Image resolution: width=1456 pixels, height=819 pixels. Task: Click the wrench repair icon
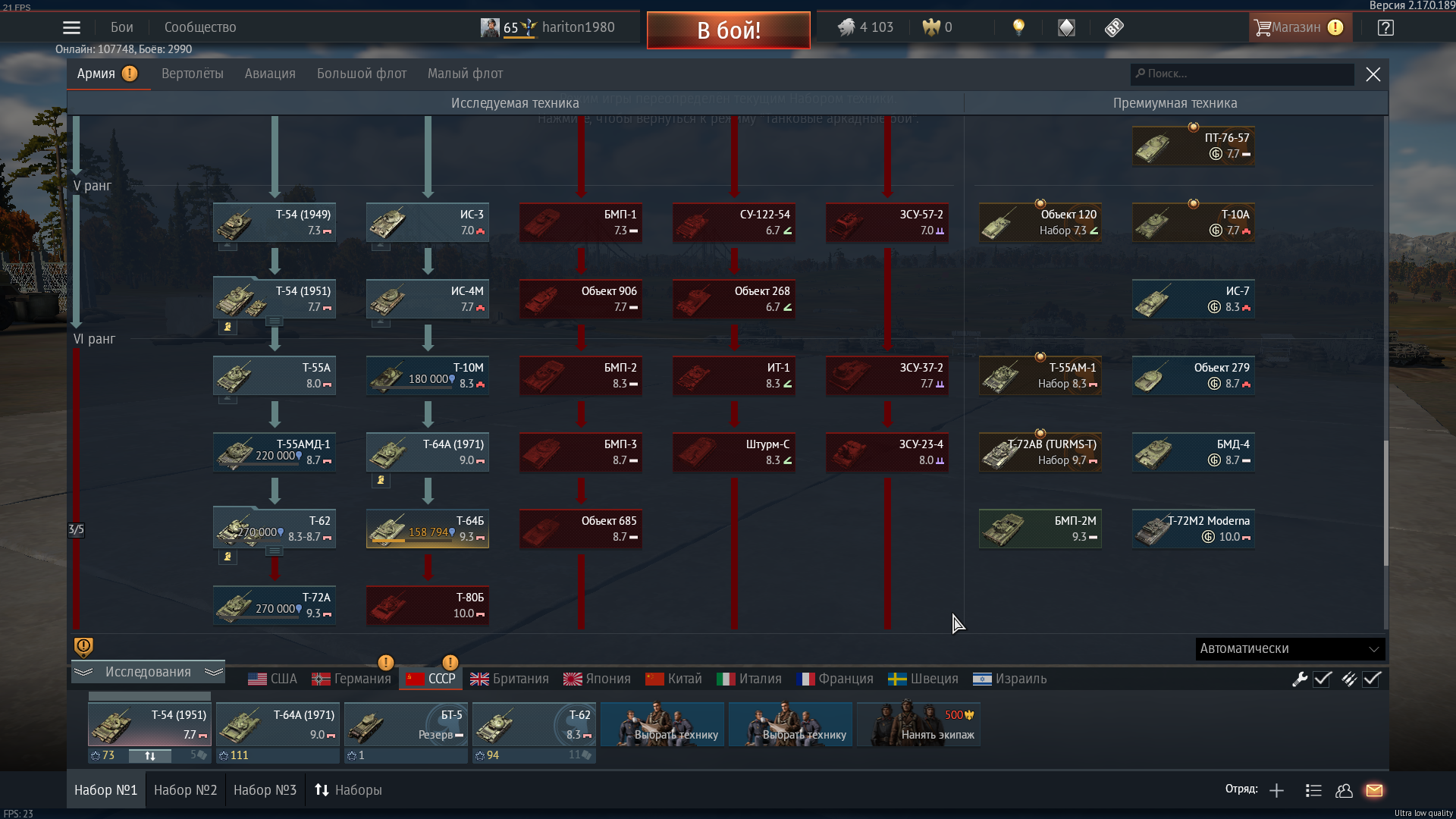tap(1300, 679)
